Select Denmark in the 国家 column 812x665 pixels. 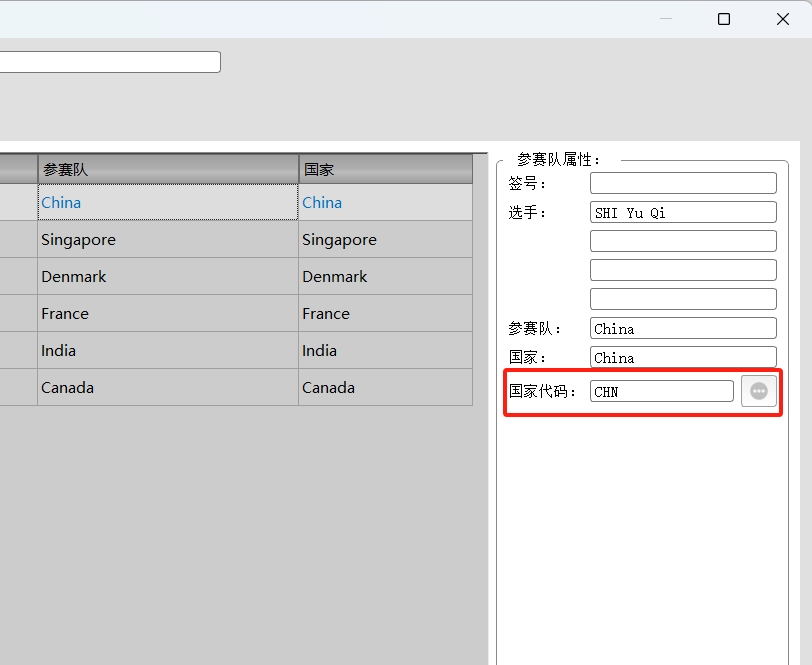pos(334,277)
